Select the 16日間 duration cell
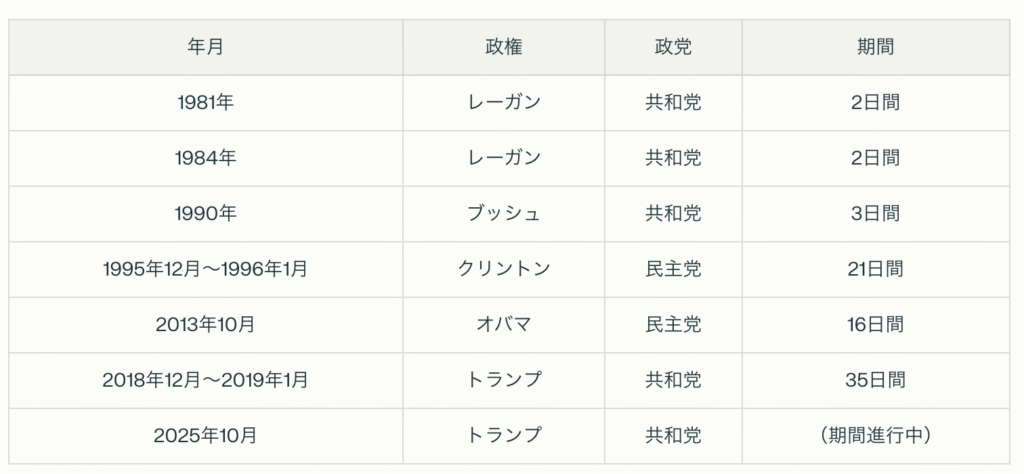This screenshot has width=1024, height=474. click(x=875, y=324)
